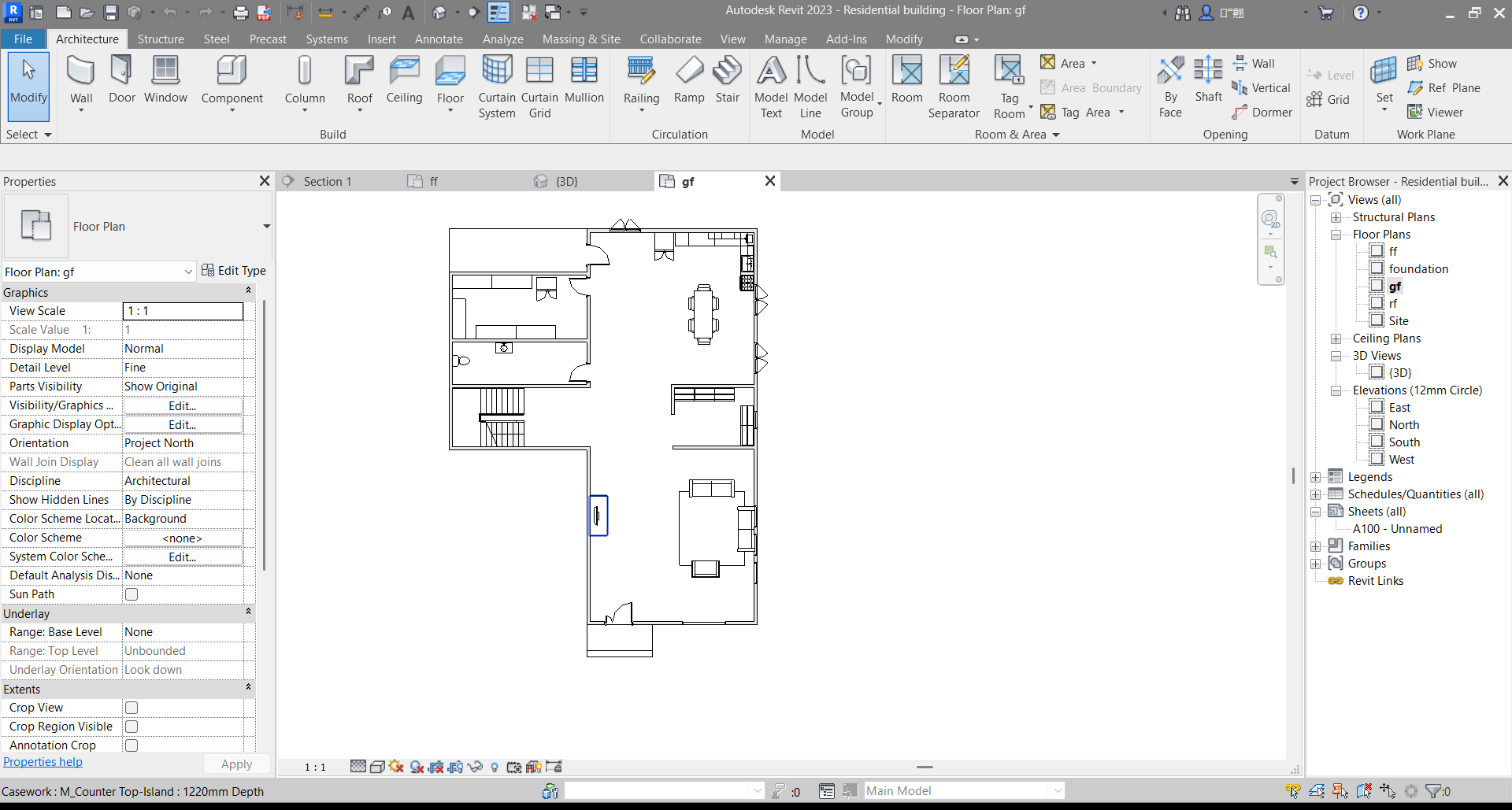
Task: Collapse the Underlay properties section
Action: click(x=249, y=613)
